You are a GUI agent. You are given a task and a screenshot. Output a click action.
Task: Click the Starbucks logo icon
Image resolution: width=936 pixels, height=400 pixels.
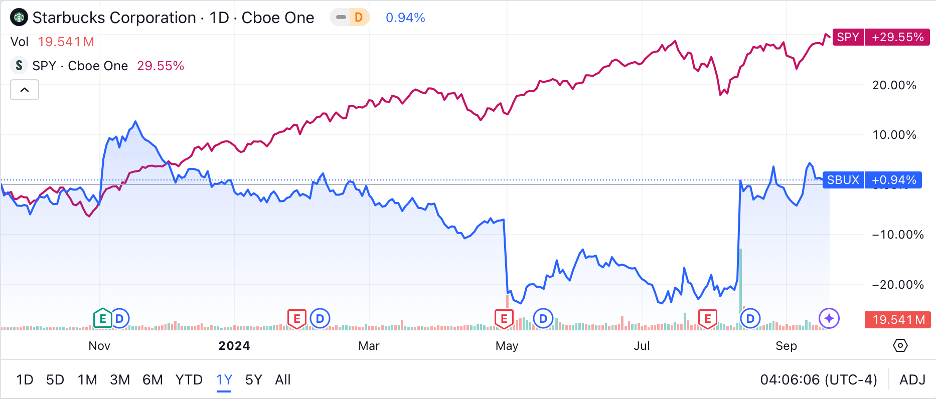[x=17, y=18]
